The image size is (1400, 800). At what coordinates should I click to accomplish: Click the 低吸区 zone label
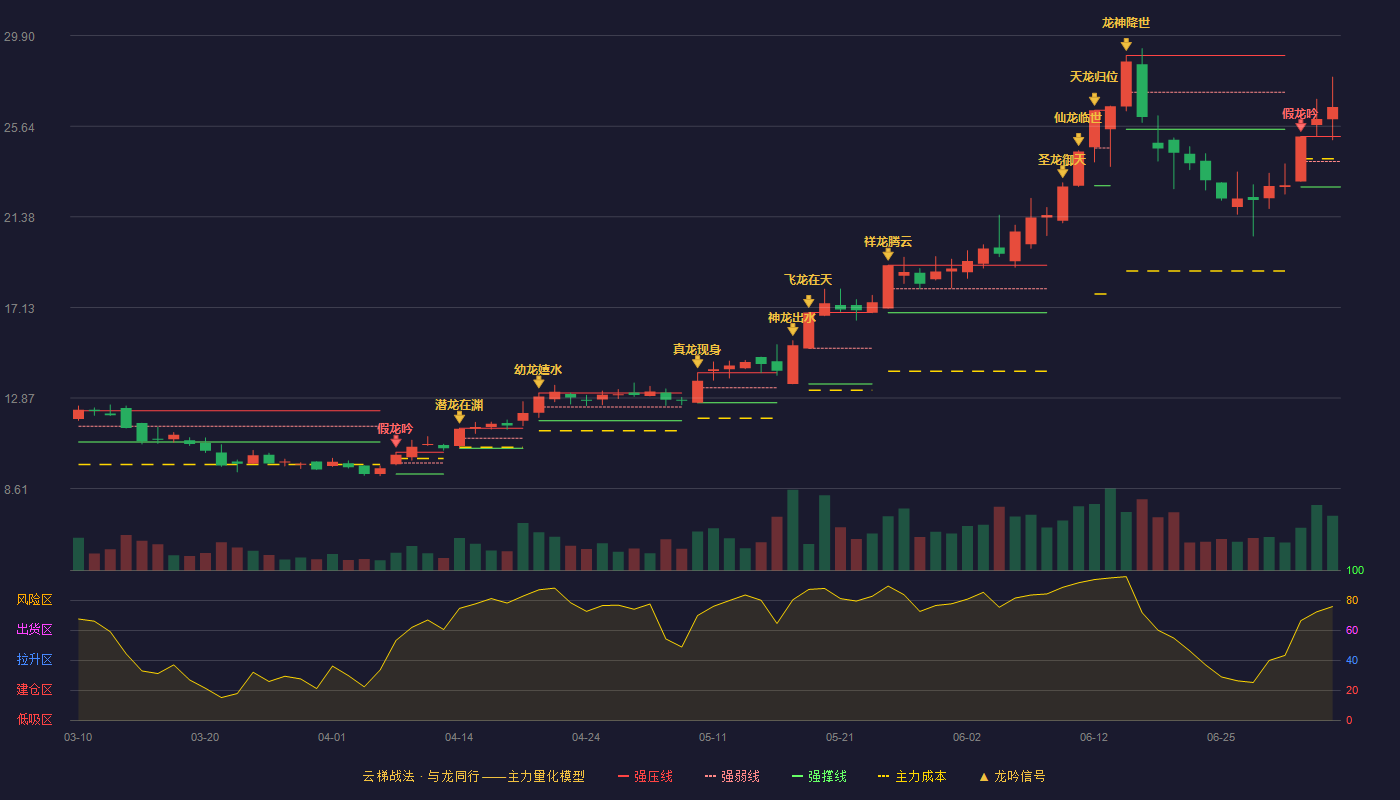(x=35, y=719)
